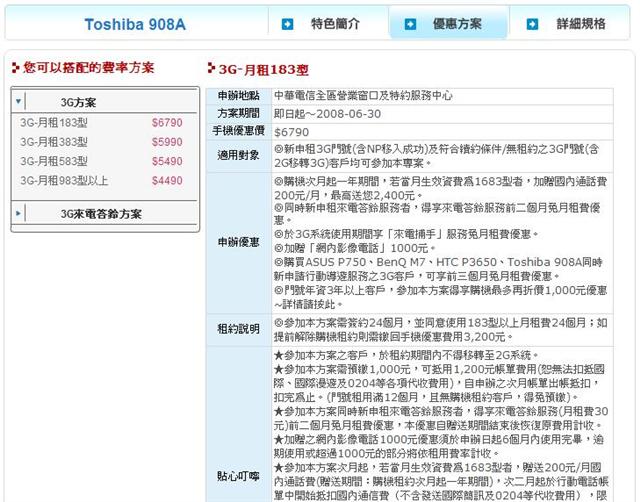Click the 3G來電答鈴方案 header label

coord(101,213)
